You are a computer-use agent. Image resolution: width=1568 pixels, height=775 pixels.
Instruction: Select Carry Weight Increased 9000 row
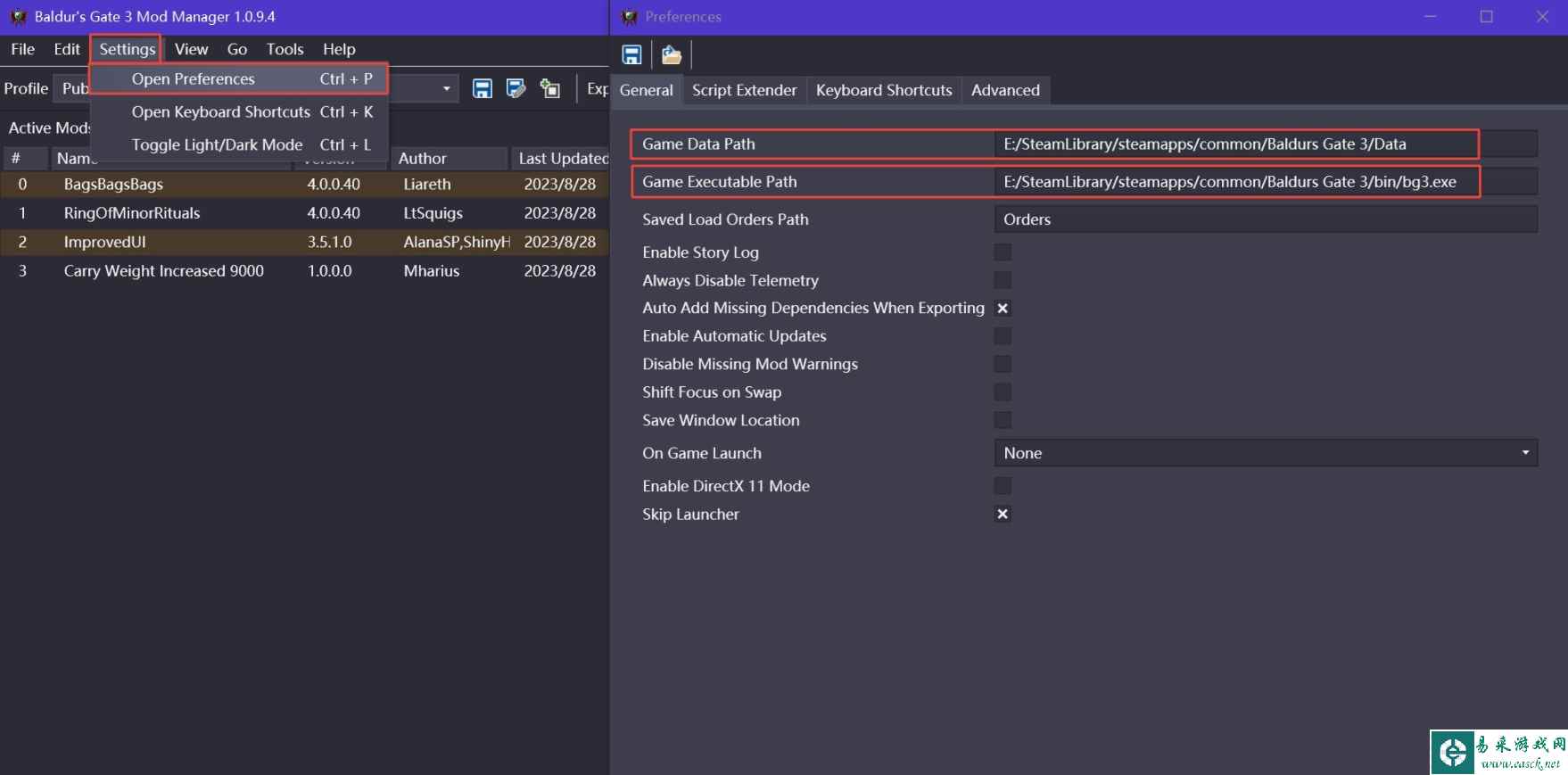click(304, 271)
